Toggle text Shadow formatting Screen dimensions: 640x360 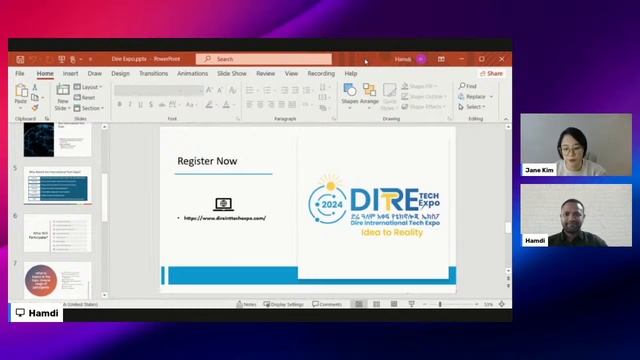pyautogui.click(x=151, y=105)
